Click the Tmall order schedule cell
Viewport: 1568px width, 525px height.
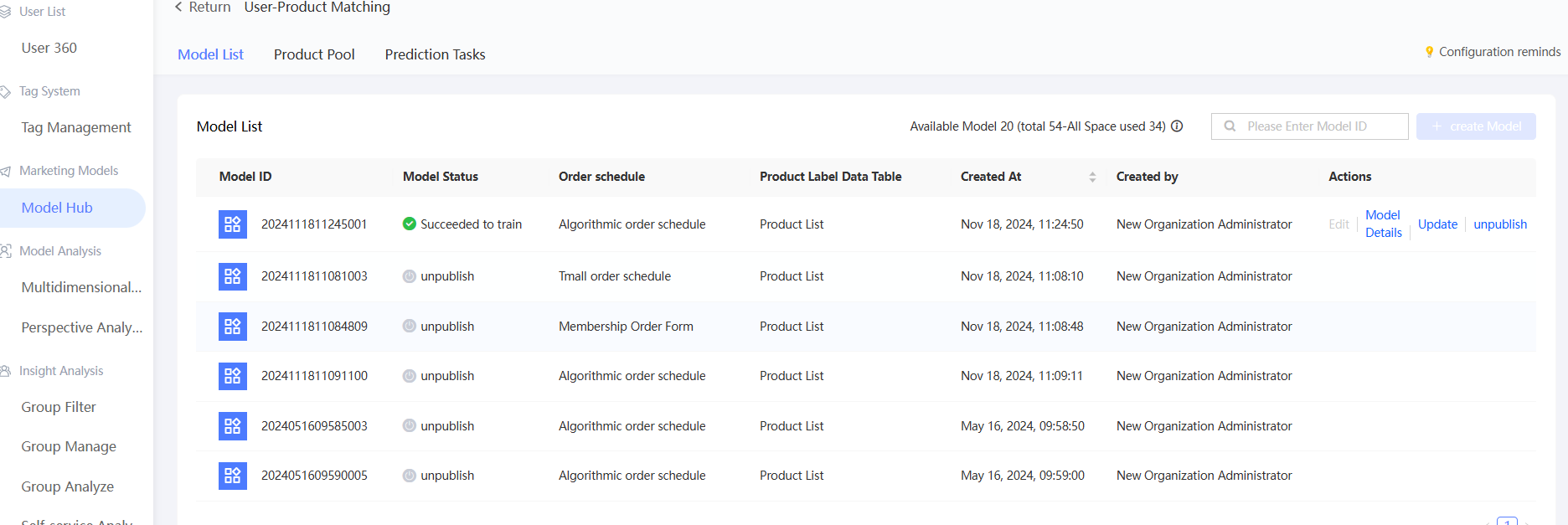pyautogui.click(x=615, y=276)
